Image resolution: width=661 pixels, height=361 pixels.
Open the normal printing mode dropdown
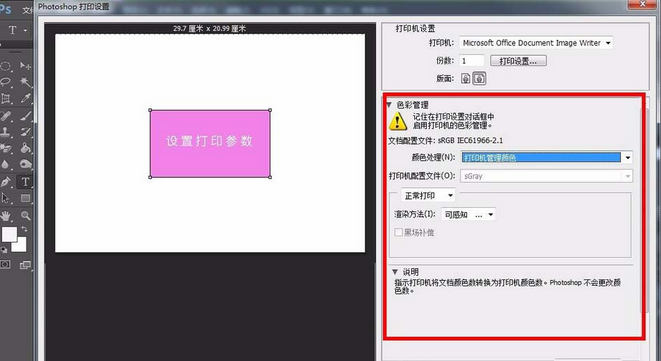point(428,196)
